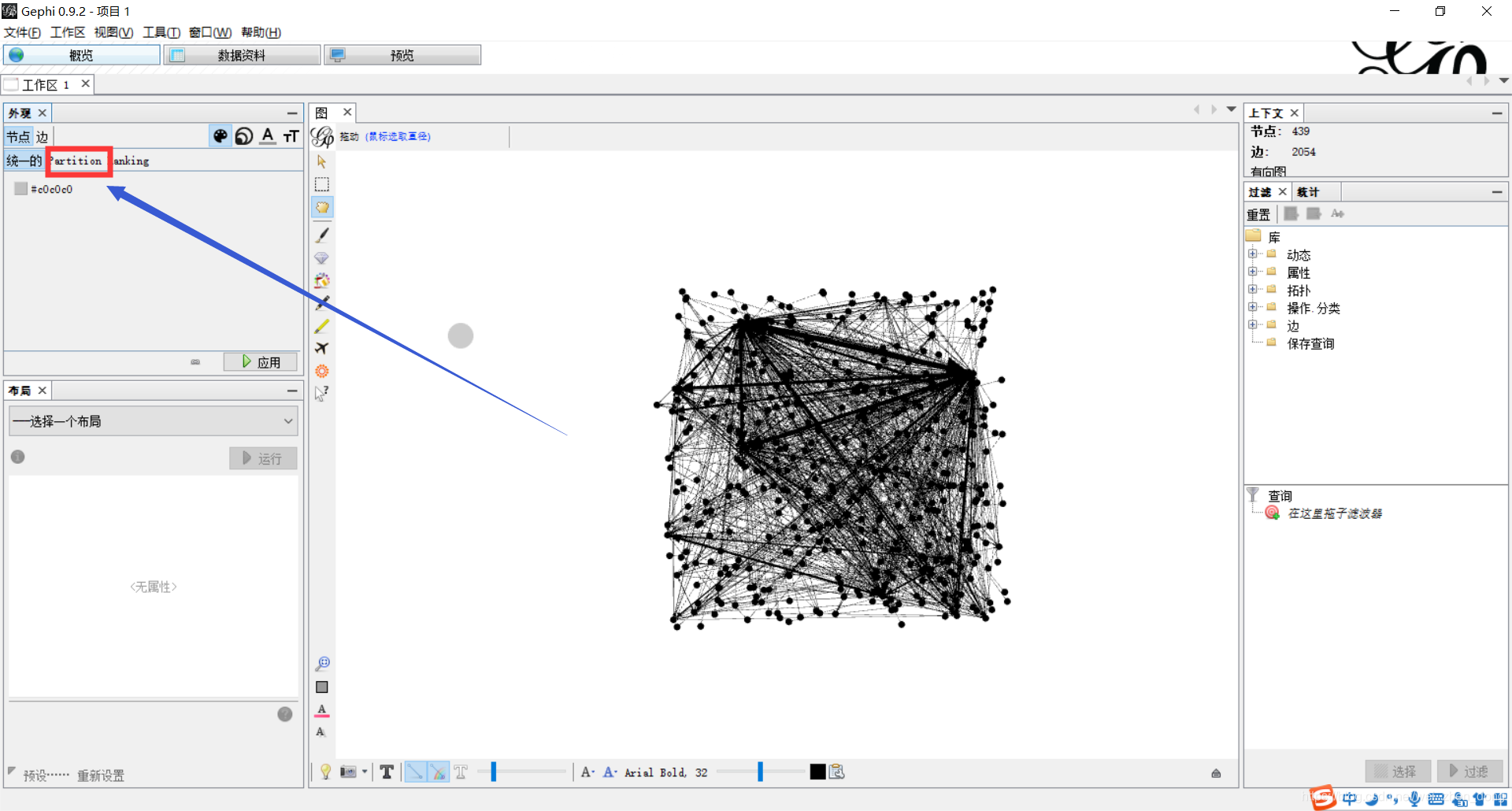Select the color palette appearance icon
1512x811 pixels.
pos(220,136)
